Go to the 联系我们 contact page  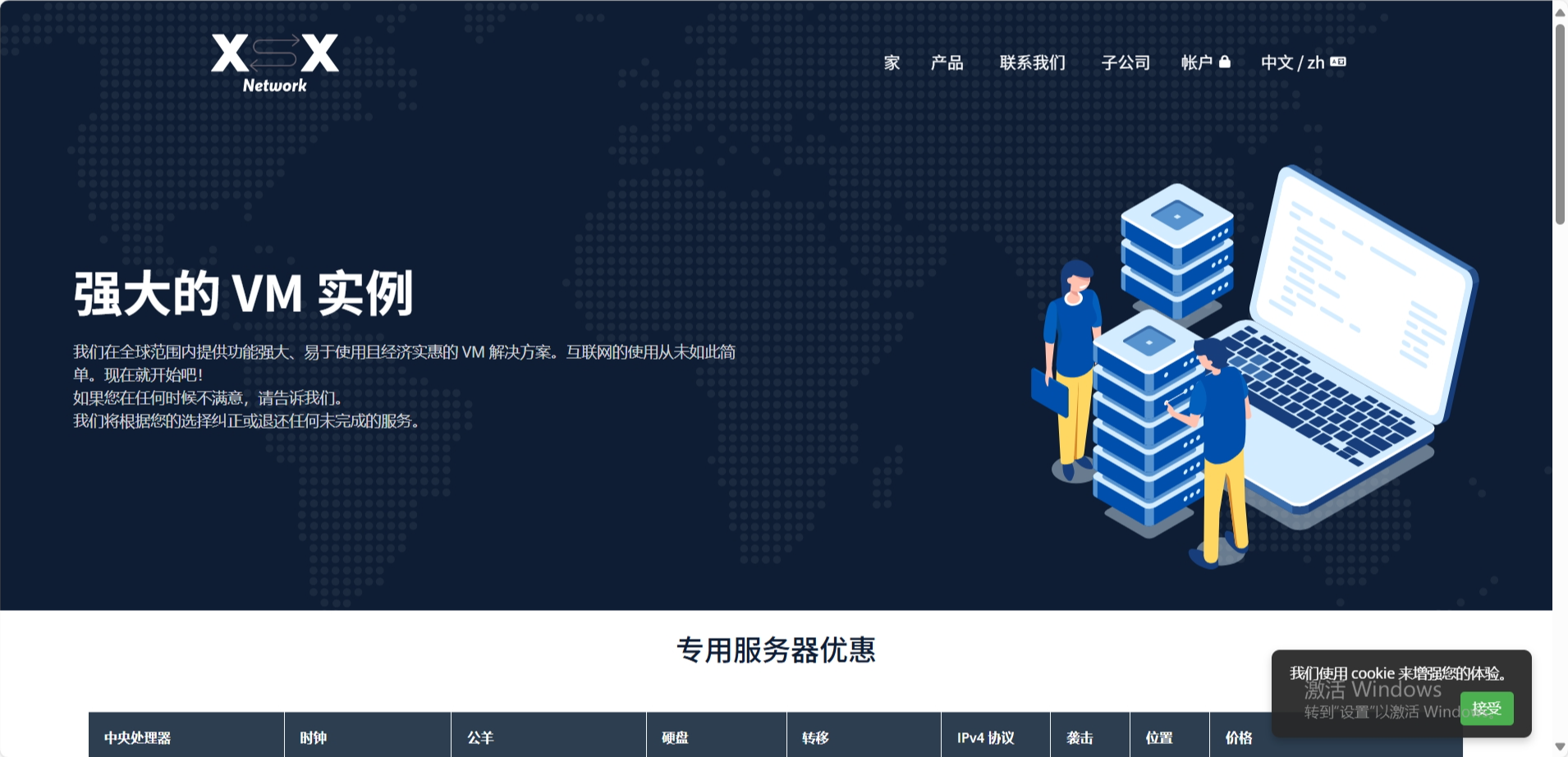pyautogui.click(x=1032, y=62)
